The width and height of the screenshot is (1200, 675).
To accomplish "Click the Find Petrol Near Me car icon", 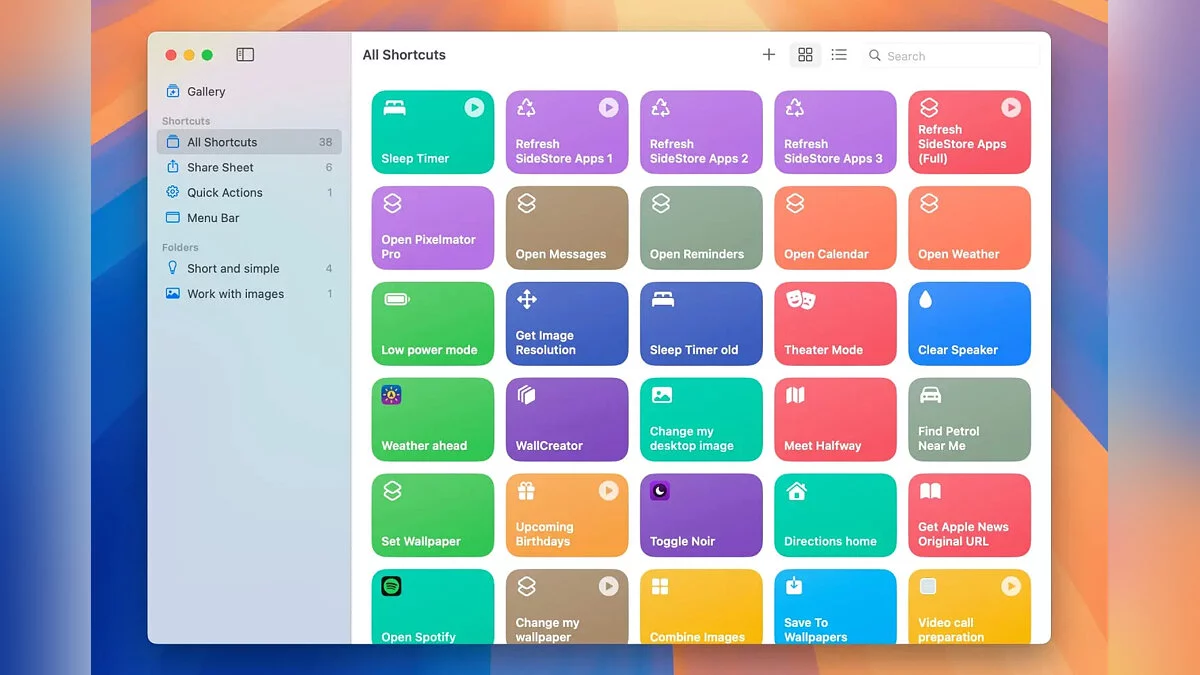I will [x=930, y=395].
